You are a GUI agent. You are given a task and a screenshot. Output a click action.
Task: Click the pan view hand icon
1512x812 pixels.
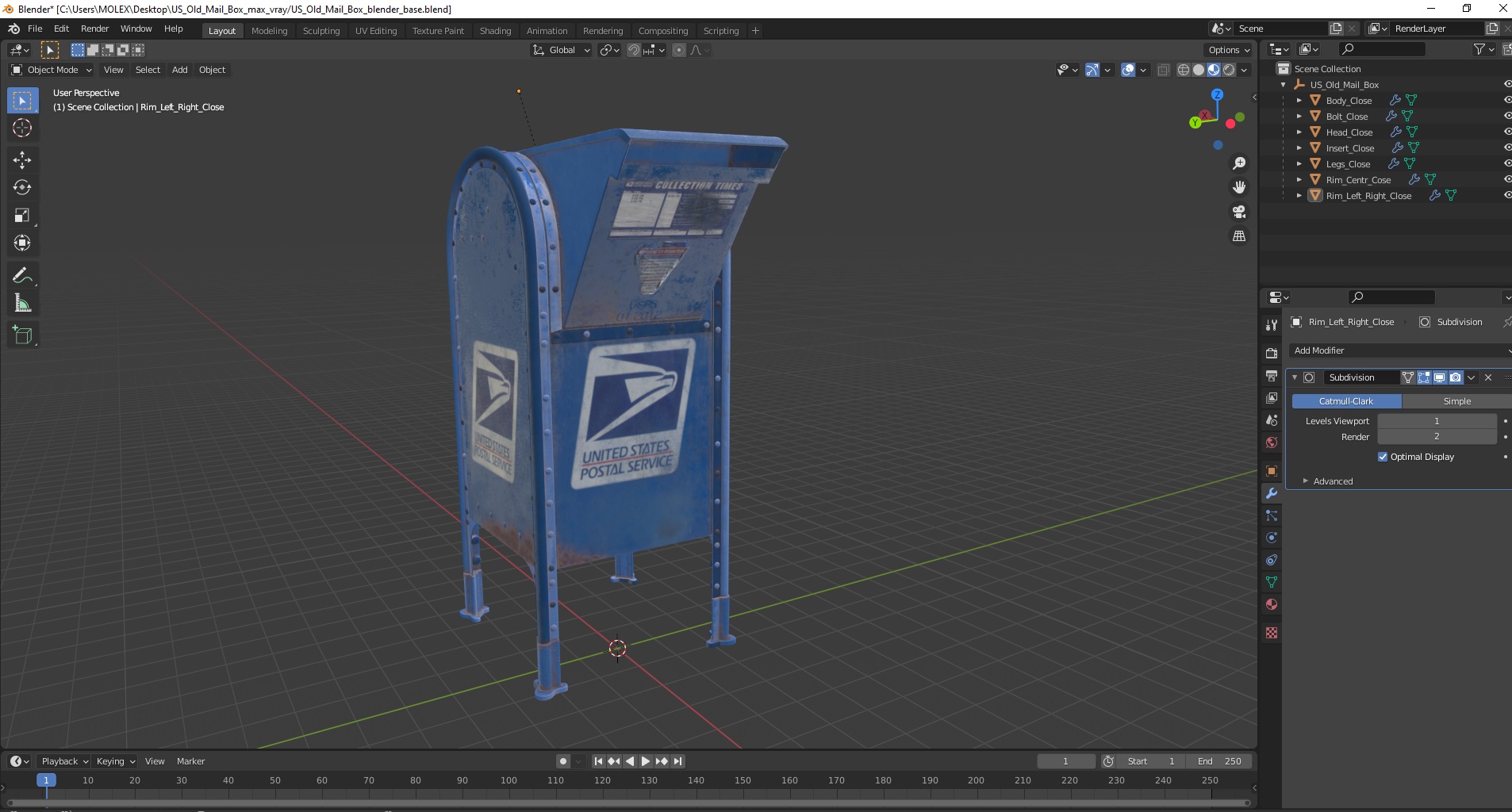coord(1238,187)
